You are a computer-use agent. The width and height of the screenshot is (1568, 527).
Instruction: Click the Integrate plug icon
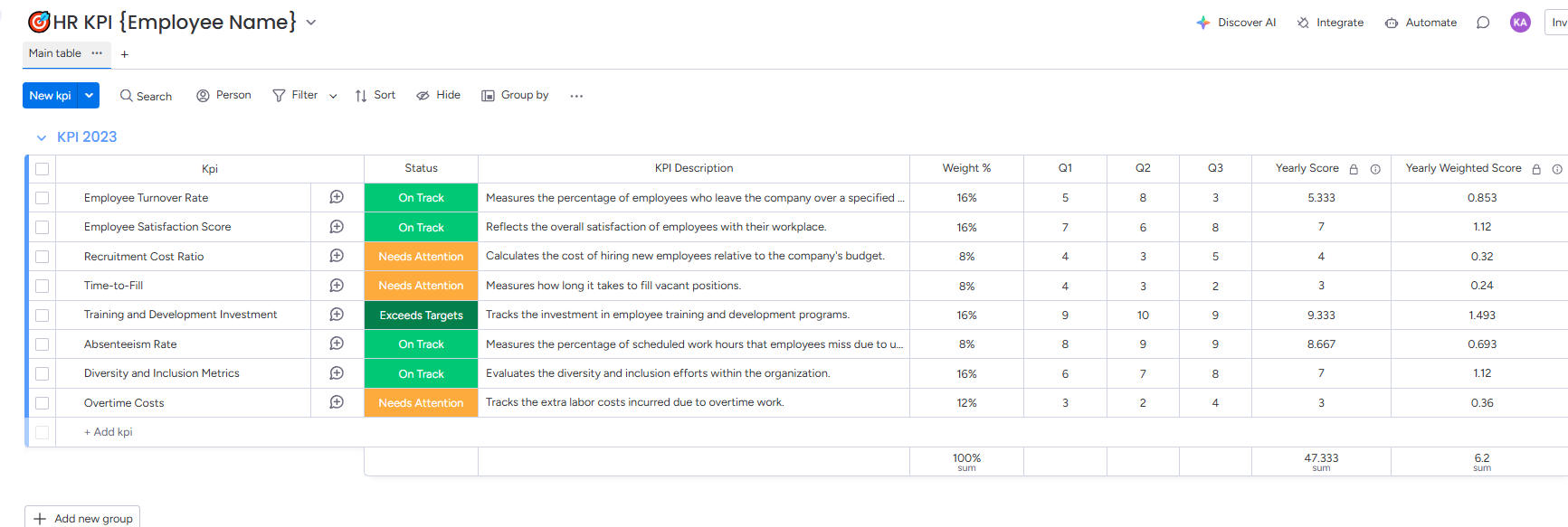click(1303, 23)
